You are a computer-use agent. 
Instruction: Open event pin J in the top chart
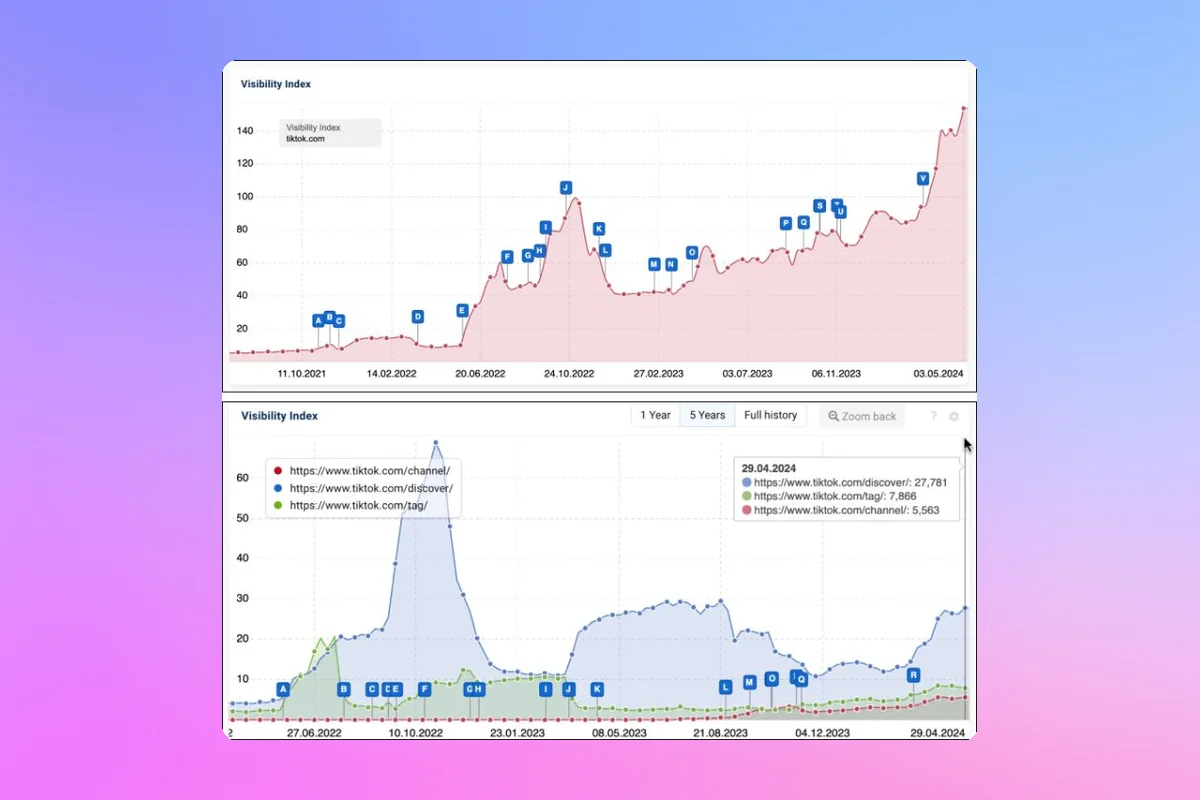tap(566, 188)
